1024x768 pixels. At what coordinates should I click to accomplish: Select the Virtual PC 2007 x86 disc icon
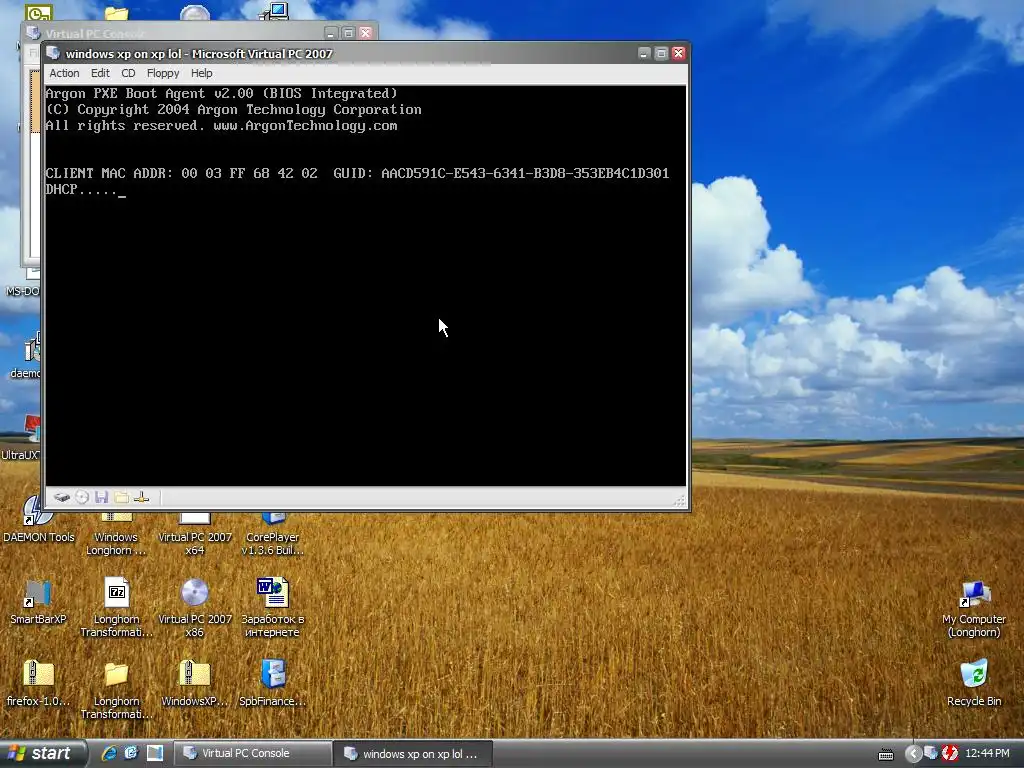(195, 607)
